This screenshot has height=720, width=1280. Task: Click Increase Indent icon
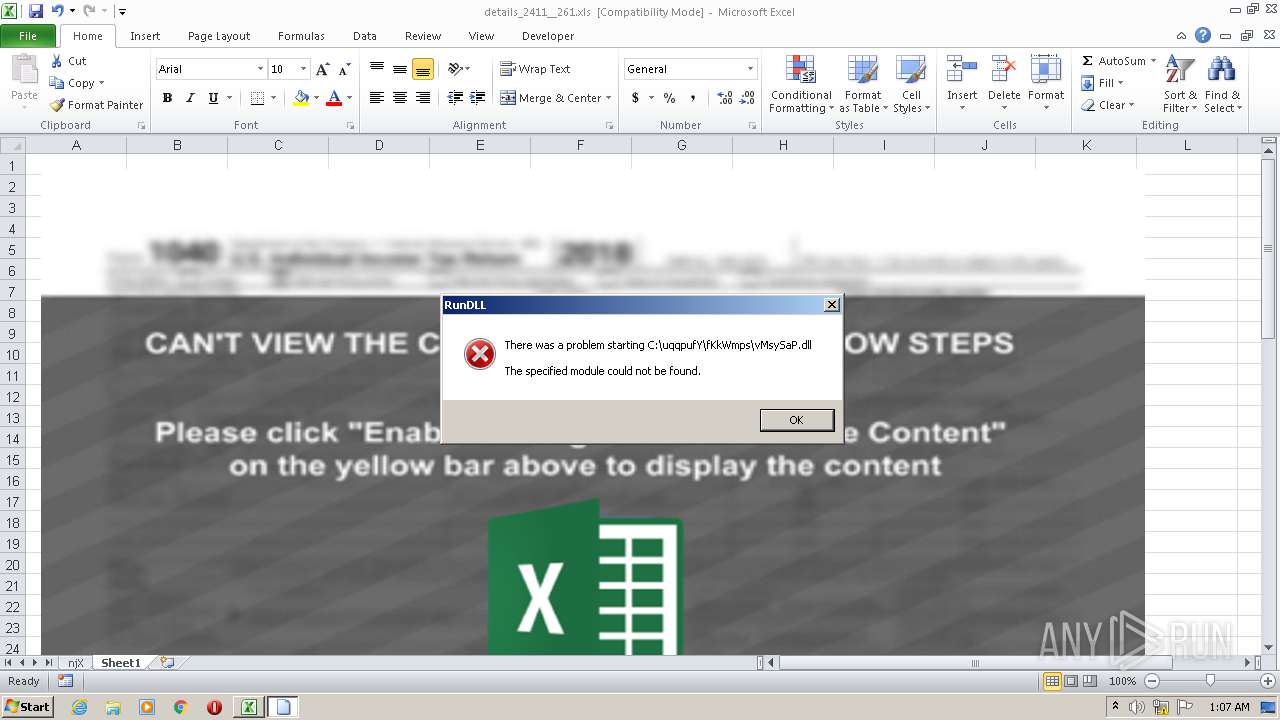[x=477, y=98]
